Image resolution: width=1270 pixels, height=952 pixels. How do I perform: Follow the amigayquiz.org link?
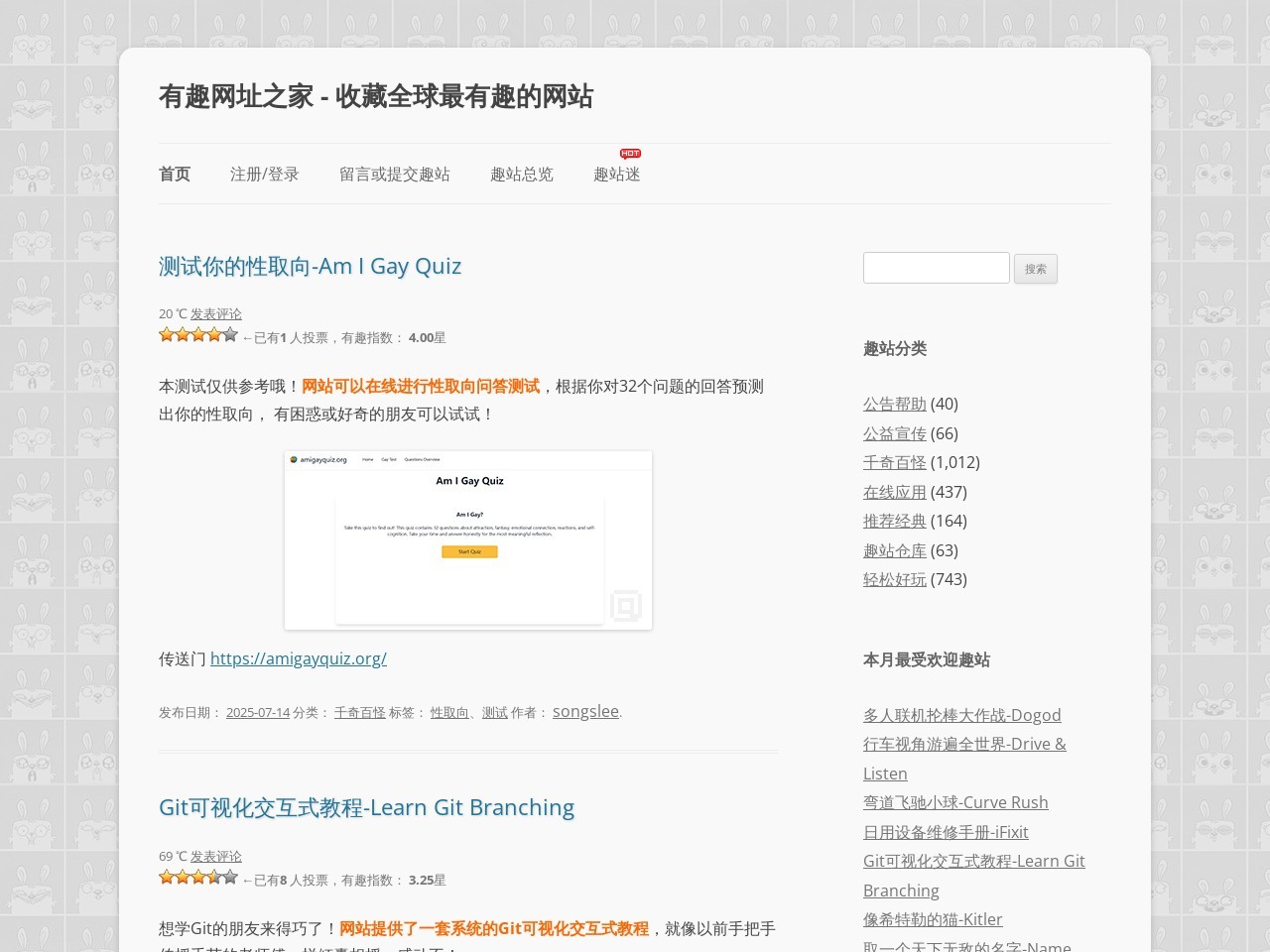coord(298,659)
